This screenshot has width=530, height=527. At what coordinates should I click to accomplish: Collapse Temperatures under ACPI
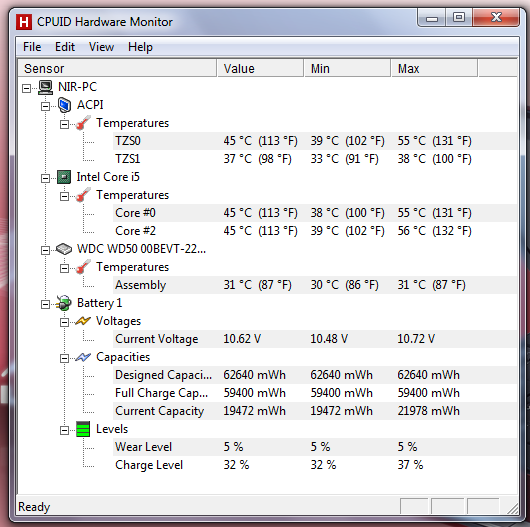pos(64,124)
